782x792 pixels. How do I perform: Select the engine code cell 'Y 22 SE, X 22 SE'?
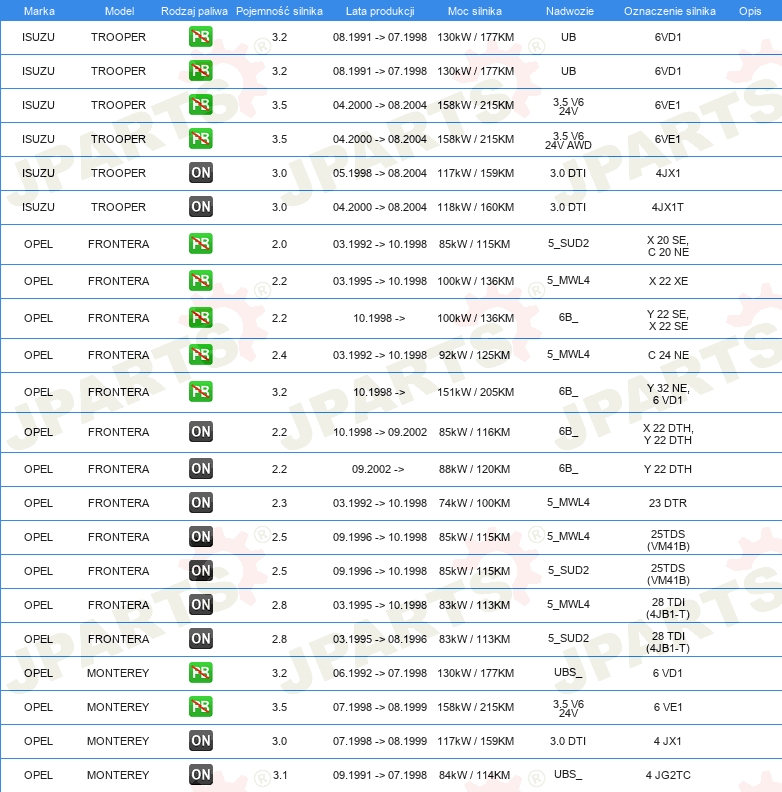tap(668, 320)
